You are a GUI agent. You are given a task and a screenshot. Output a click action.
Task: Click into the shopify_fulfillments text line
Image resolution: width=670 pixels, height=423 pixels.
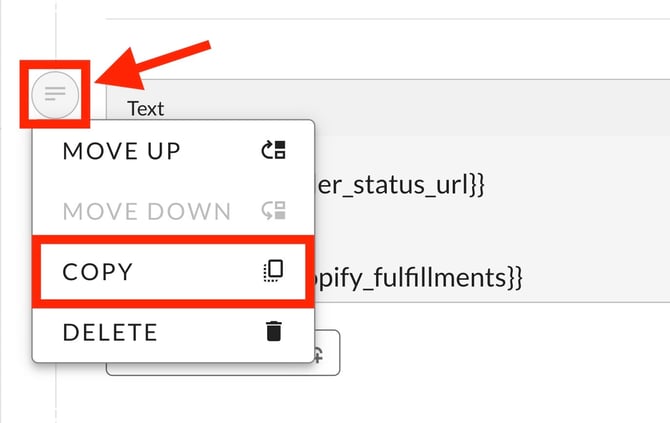[x=418, y=278]
